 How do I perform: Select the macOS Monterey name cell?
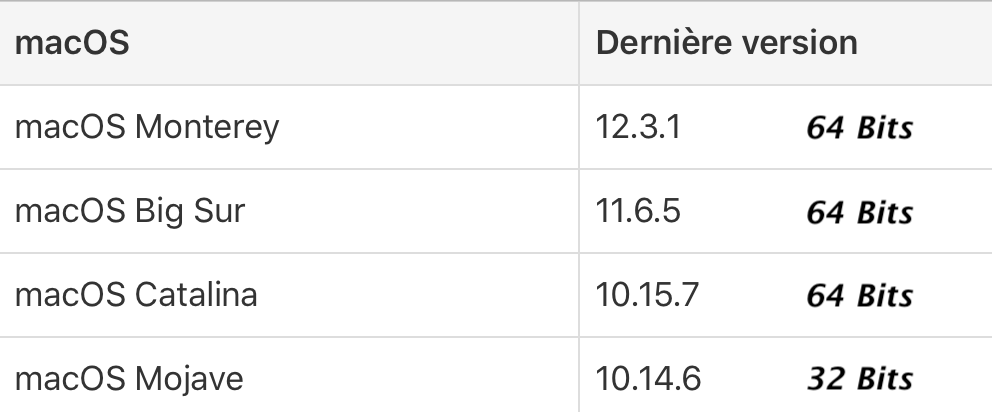[146, 128]
